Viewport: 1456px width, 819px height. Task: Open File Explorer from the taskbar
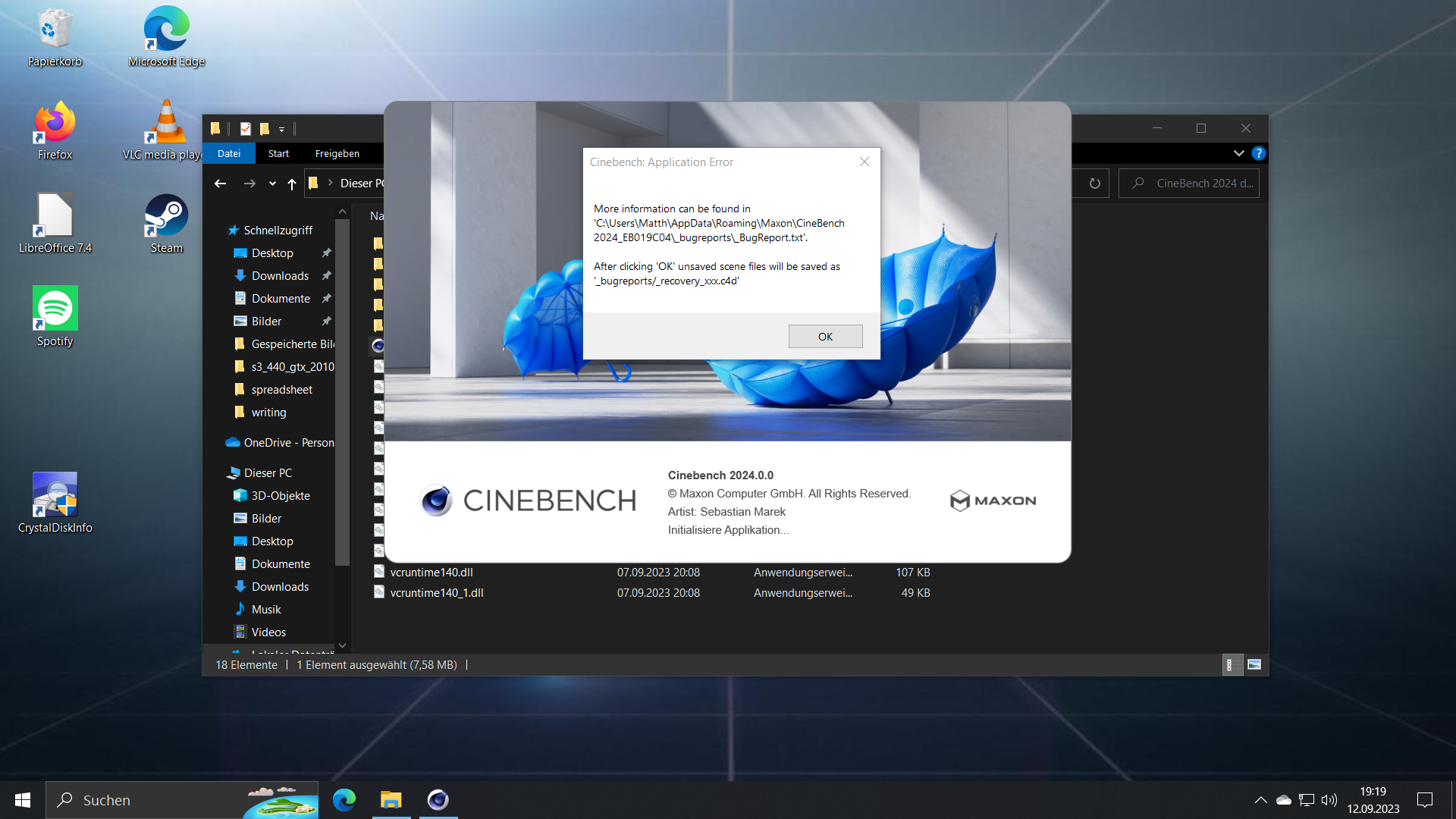[391, 799]
